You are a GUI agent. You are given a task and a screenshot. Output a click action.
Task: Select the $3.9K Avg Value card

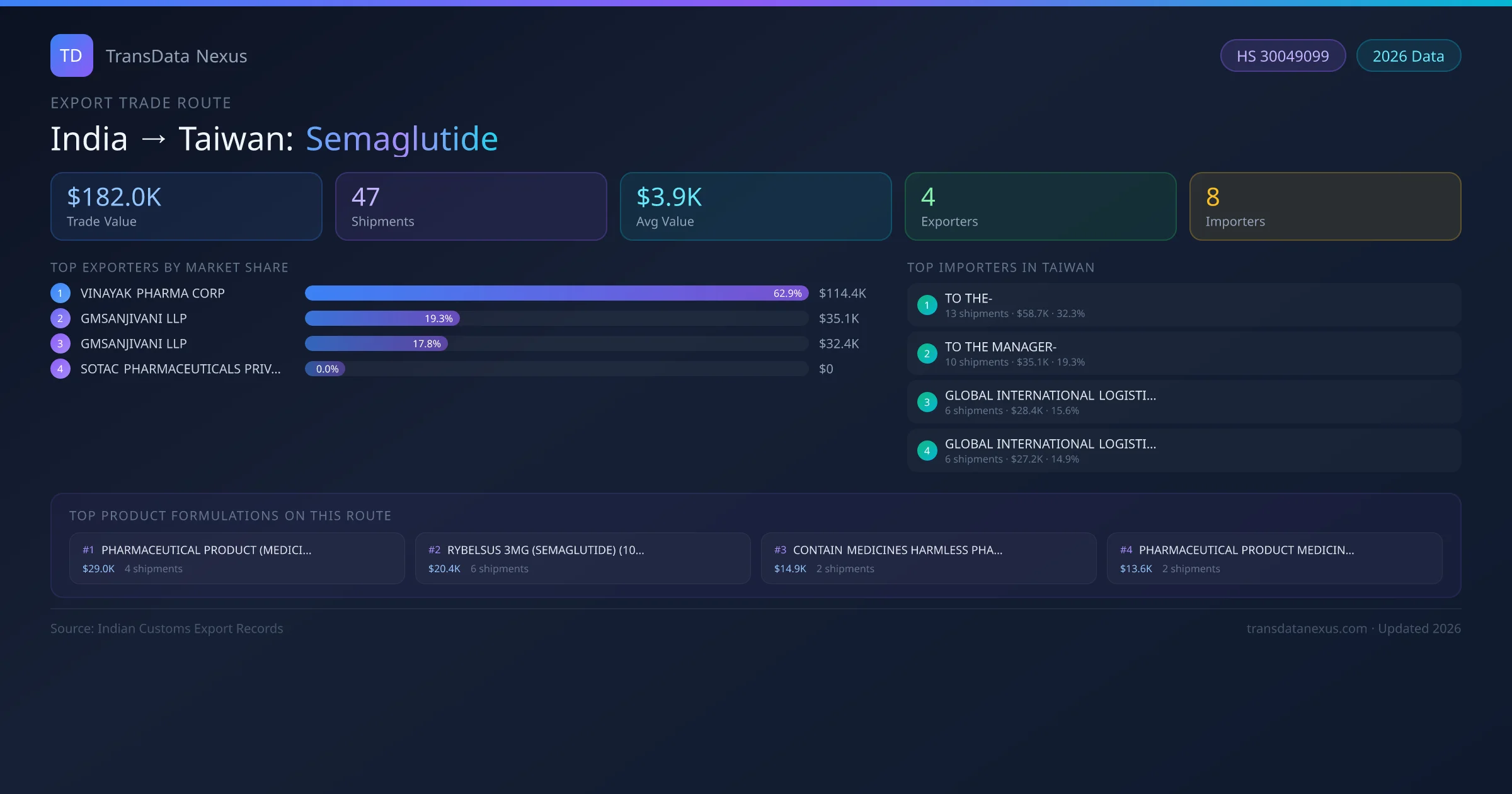pyautogui.click(x=755, y=206)
